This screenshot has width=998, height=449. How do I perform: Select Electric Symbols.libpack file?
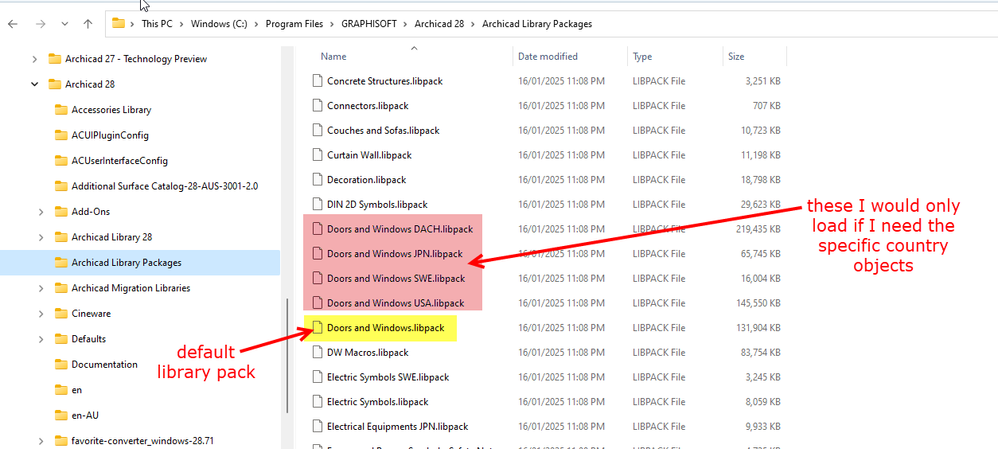click(x=377, y=402)
